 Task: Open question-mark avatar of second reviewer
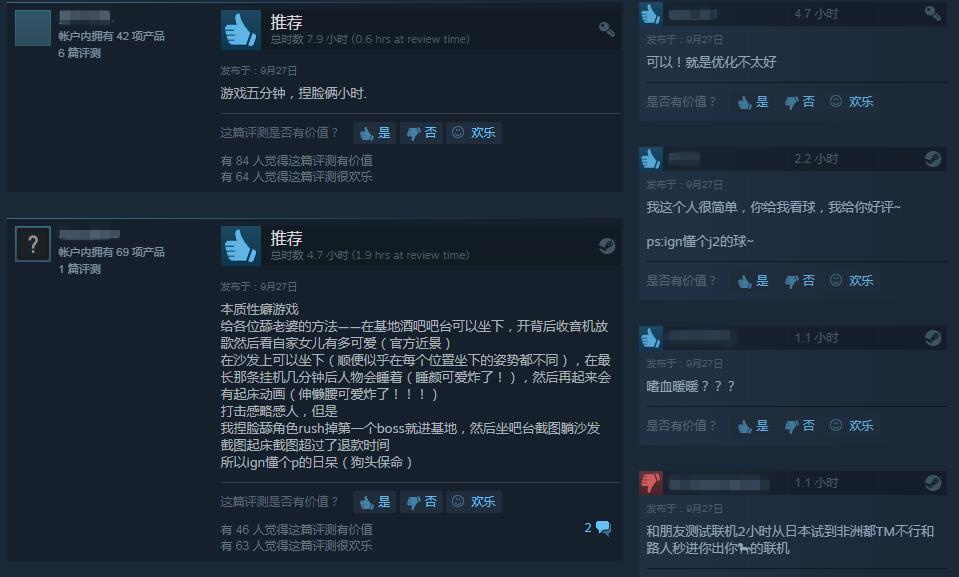tap(33, 244)
